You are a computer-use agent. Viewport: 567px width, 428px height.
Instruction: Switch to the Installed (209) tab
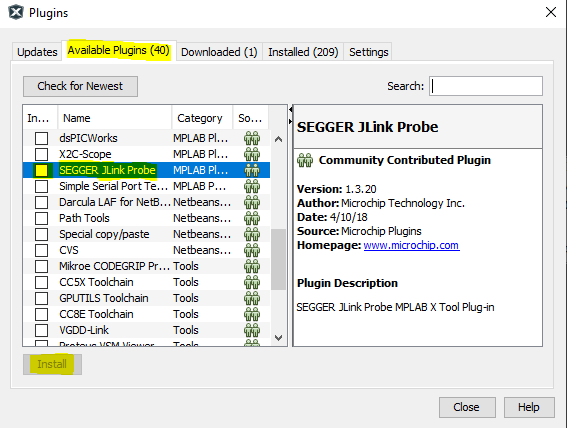303,52
